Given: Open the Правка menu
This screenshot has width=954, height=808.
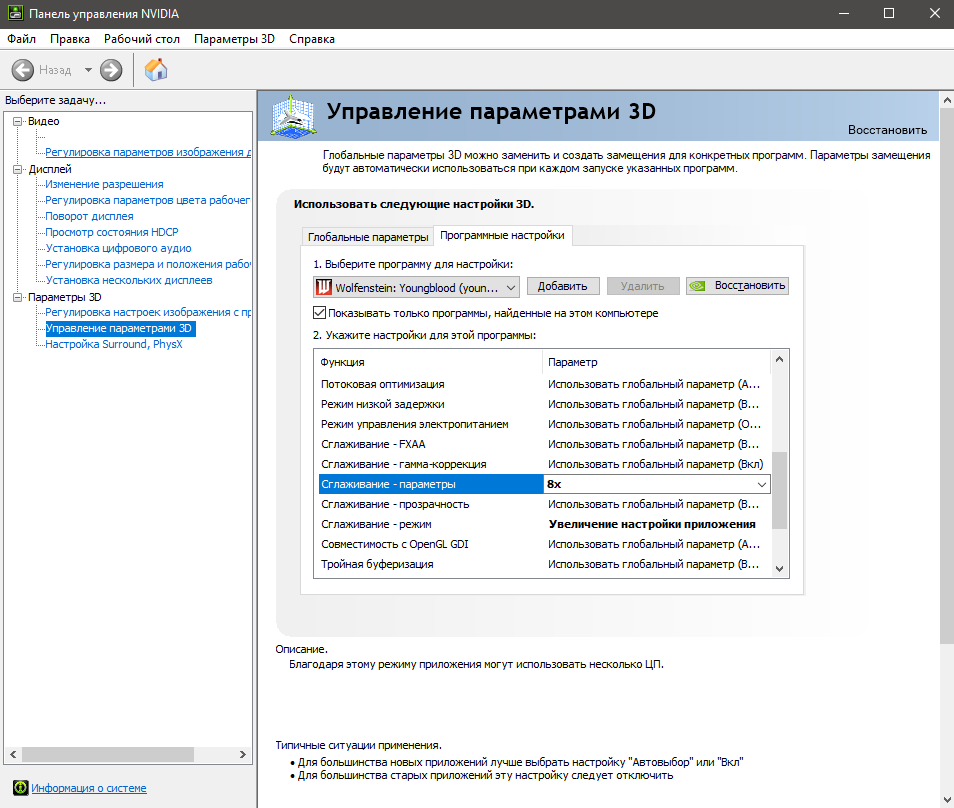Looking at the screenshot, I should pyautogui.click(x=70, y=39).
